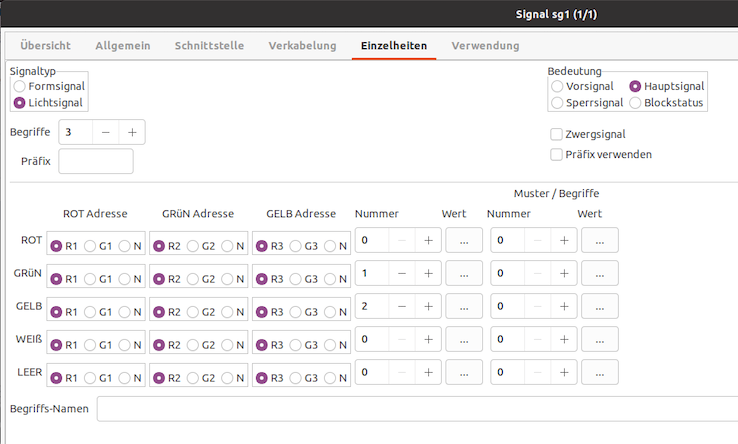The width and height of the screenshot is (738, 444).
Task: Toggle the Präfix verwenden checkbox
Action: [x=557, y=154]
